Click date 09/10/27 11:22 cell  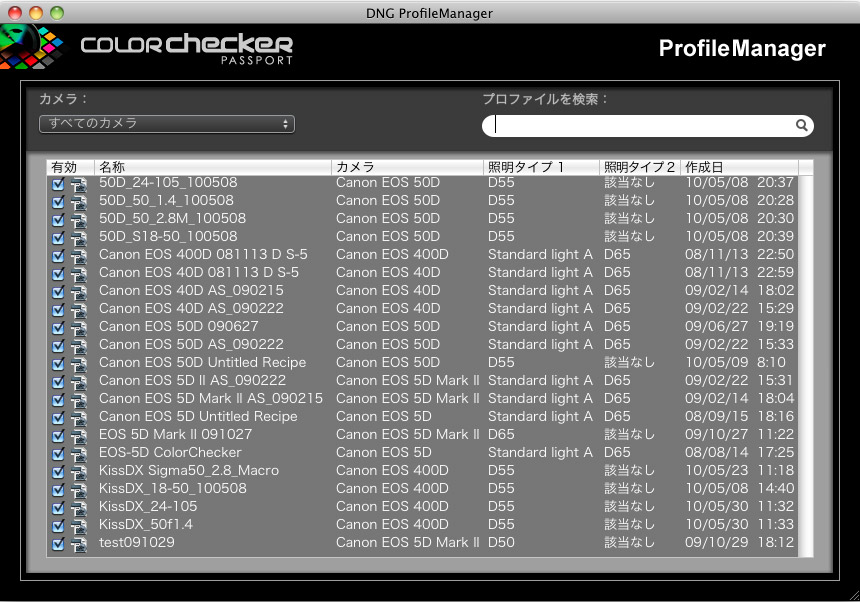tap(739, 434)
